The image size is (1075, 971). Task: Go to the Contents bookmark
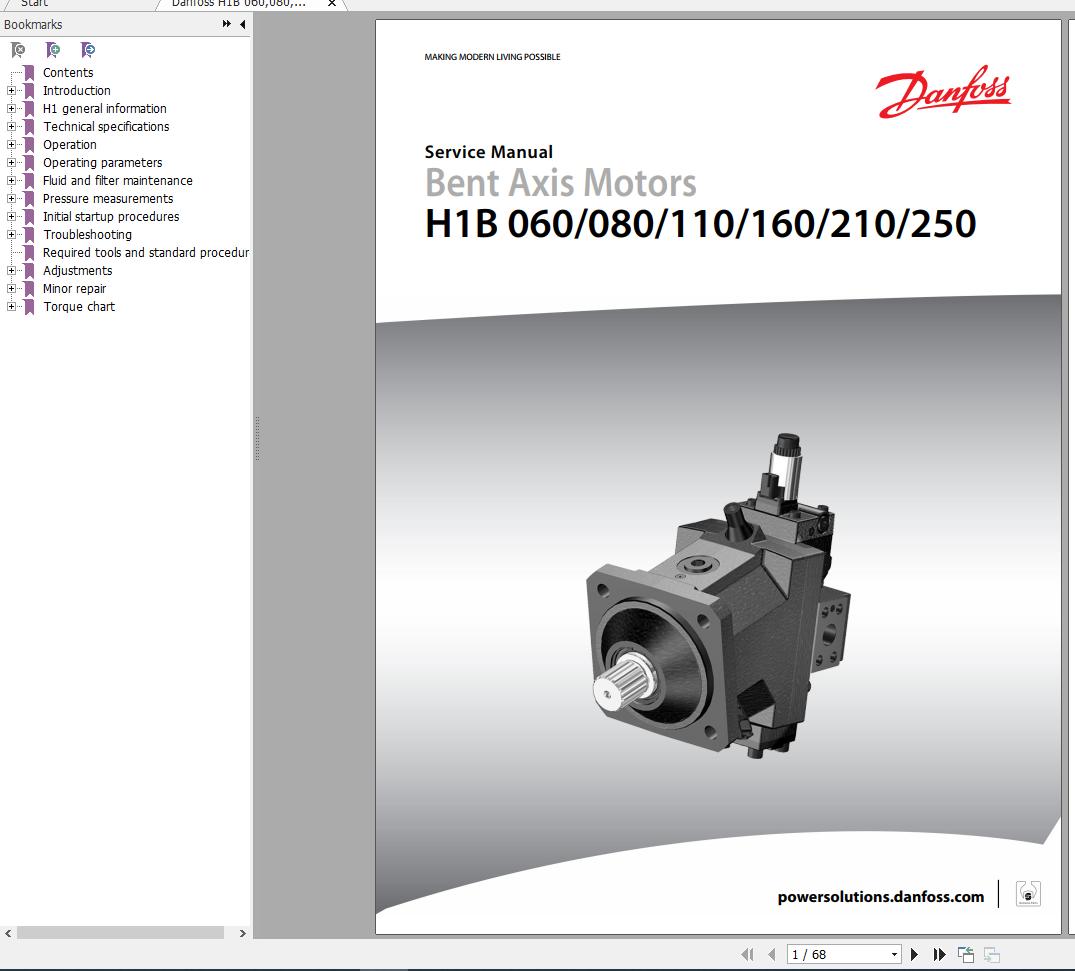[x=68, y=72]
